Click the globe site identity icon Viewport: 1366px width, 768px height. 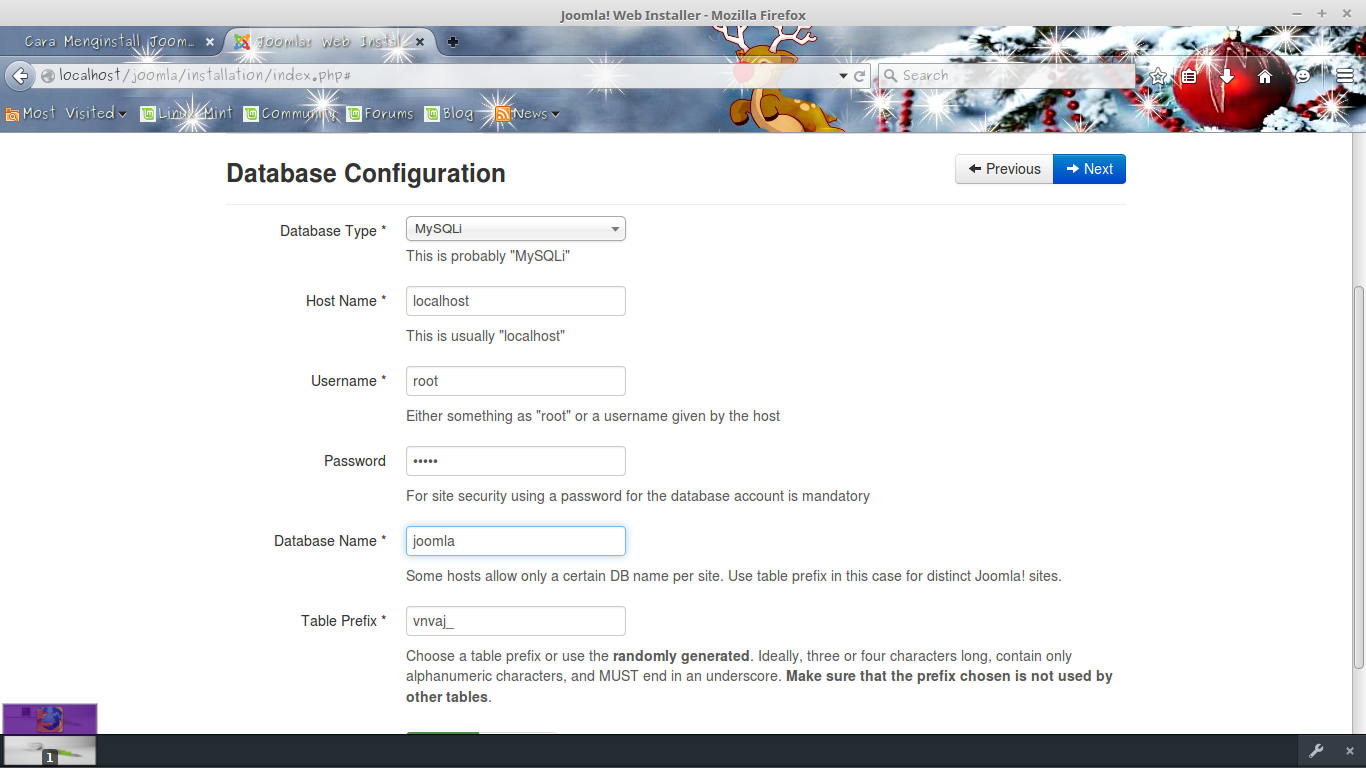[47, 76]
